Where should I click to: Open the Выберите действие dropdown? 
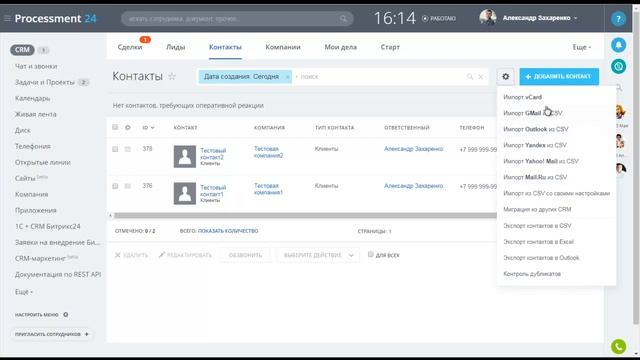click(318, 255)
